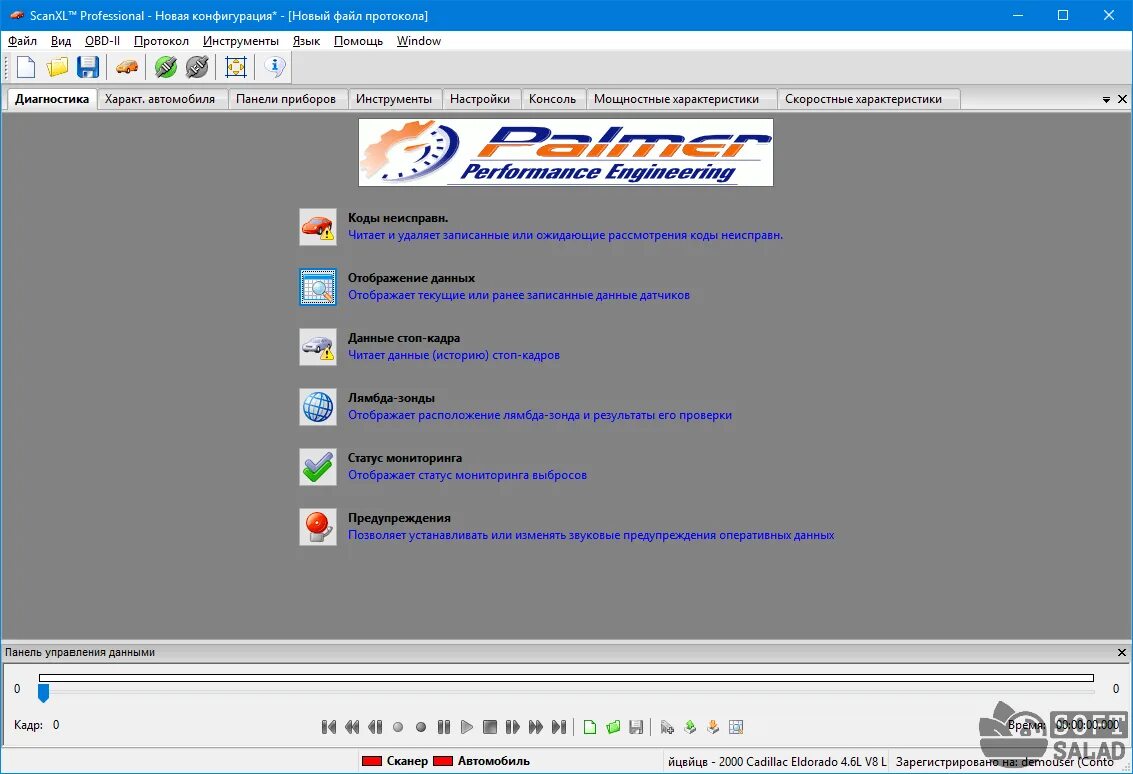Open the lambda sensor location link
This screenshot has width=1133, height=774.
pos(540,415)
